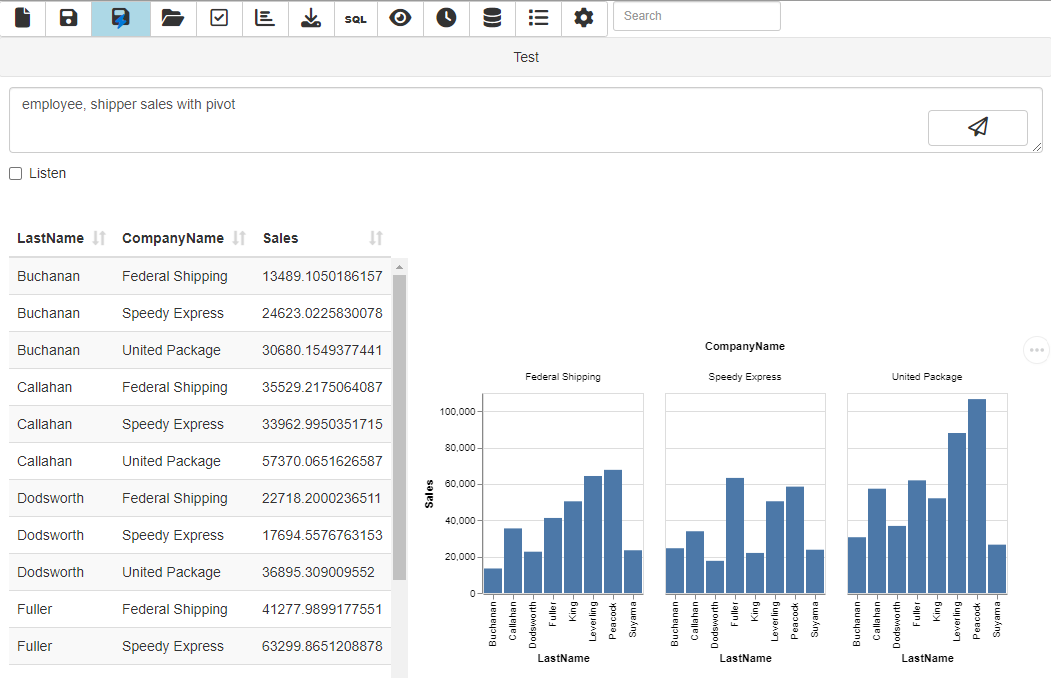The height and width of the screenshot is (678, 1051).
Task: Open the folder icon in toolbar
Action: tap(173, 18)
